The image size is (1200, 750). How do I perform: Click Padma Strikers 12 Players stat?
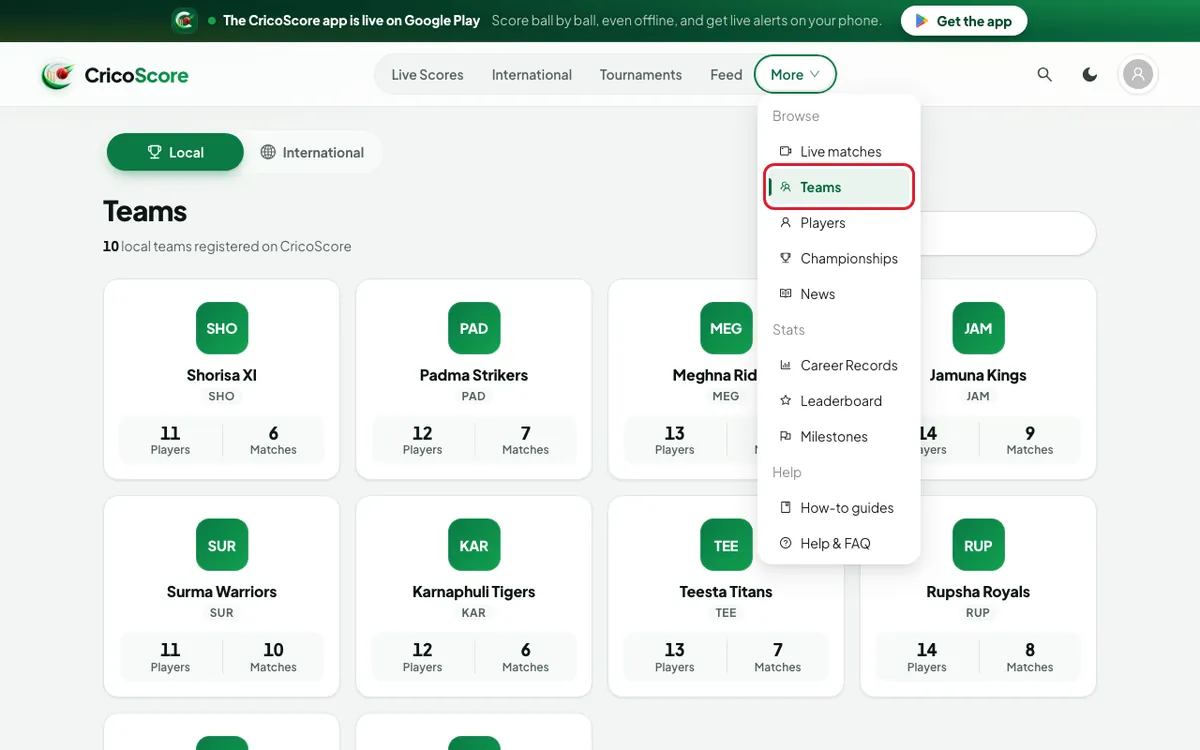tap(422, 440)
